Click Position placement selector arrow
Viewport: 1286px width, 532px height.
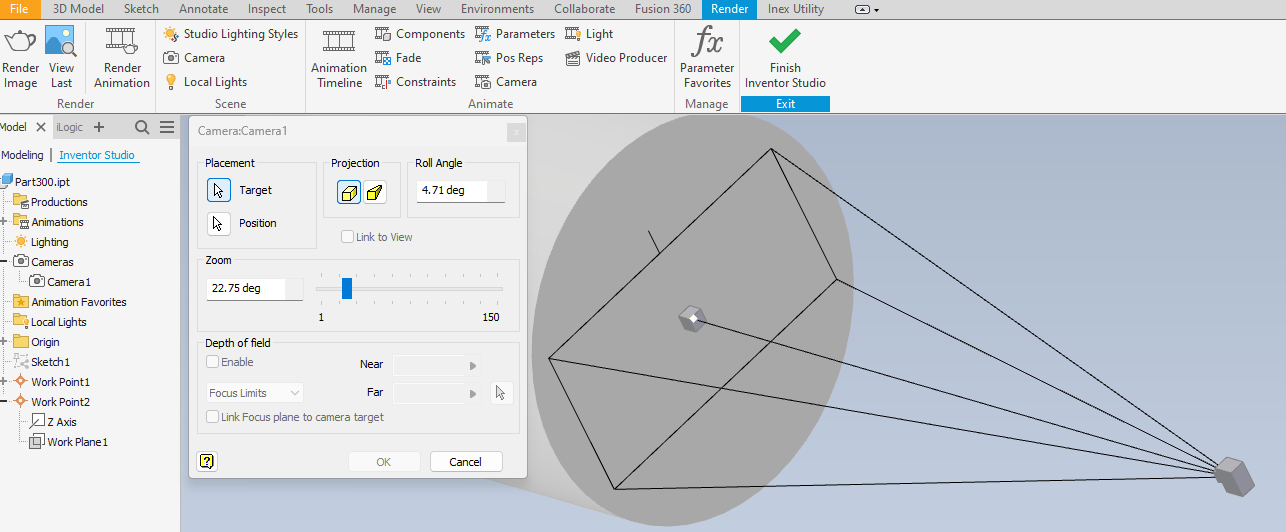pos(219,223)
